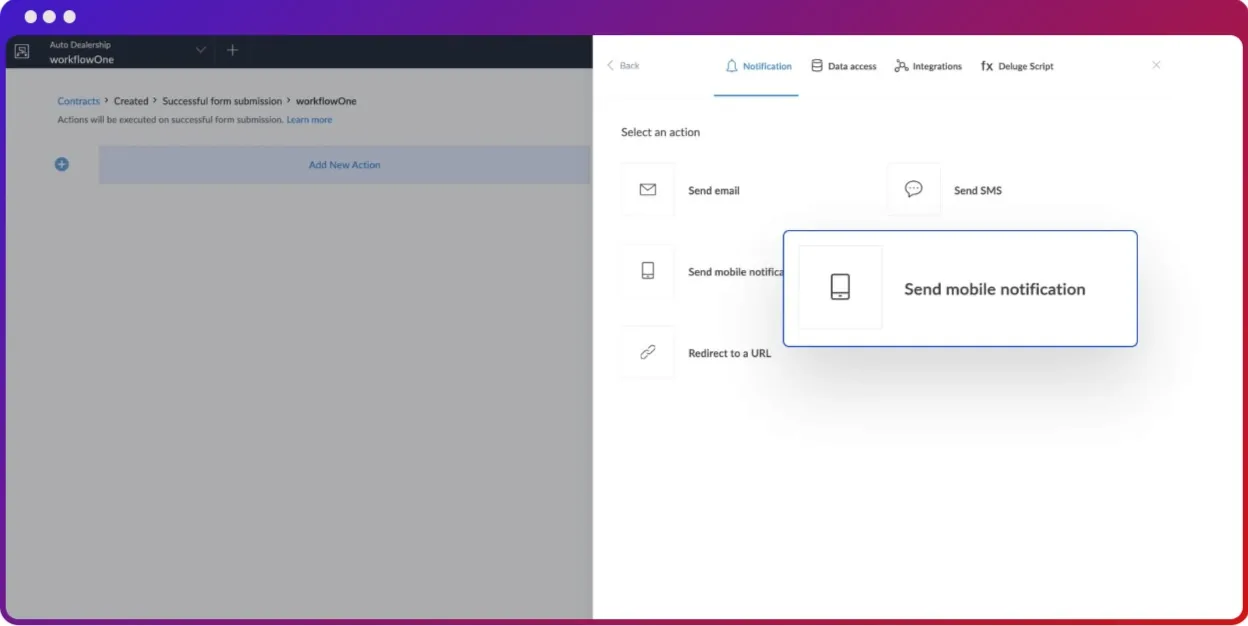Switch to the Notification tab
Image resolution: width=1248 pixels, height=626 pixels.
[x=756, y=66]
